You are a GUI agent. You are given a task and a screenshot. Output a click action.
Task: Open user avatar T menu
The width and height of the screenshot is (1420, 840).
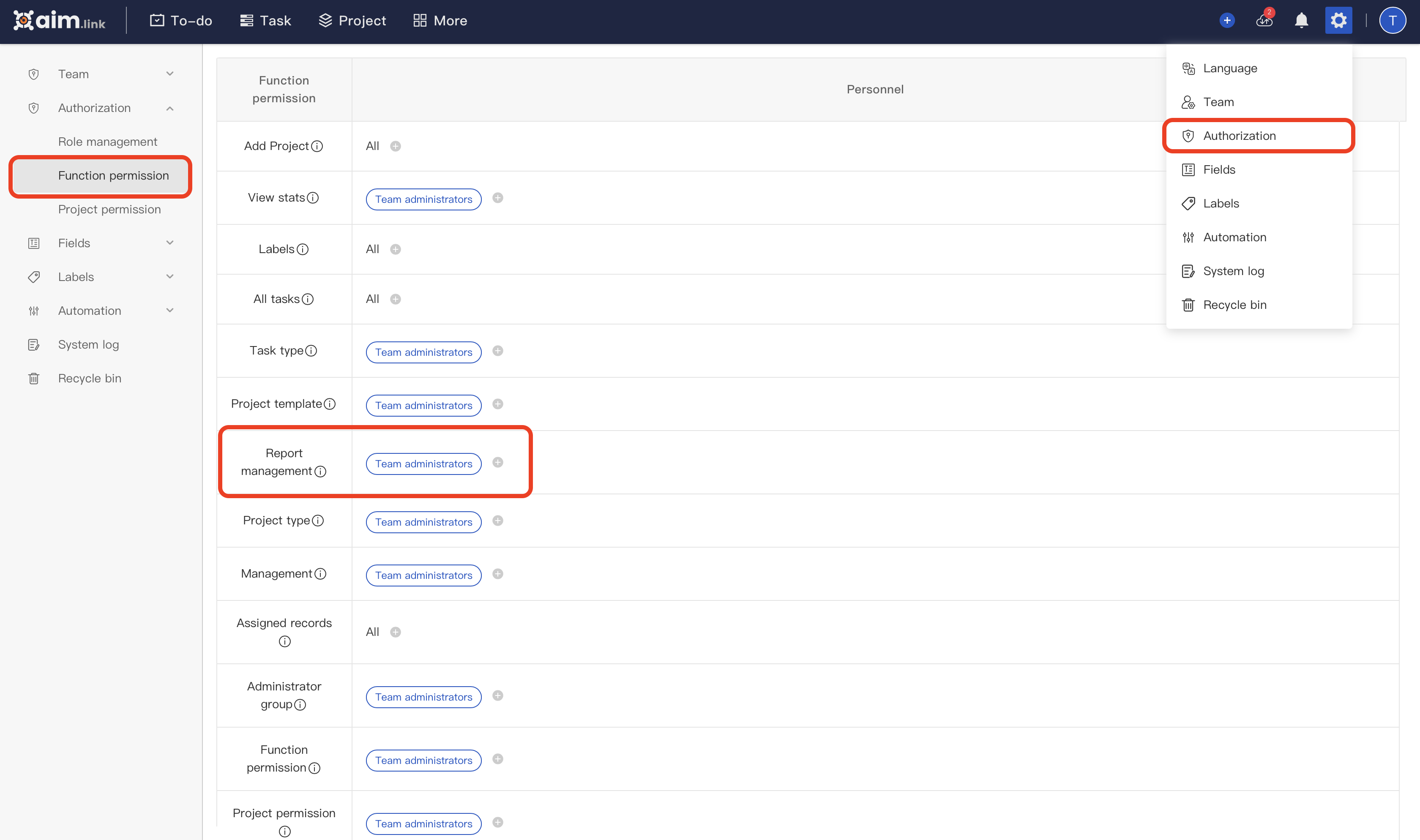1392,21
